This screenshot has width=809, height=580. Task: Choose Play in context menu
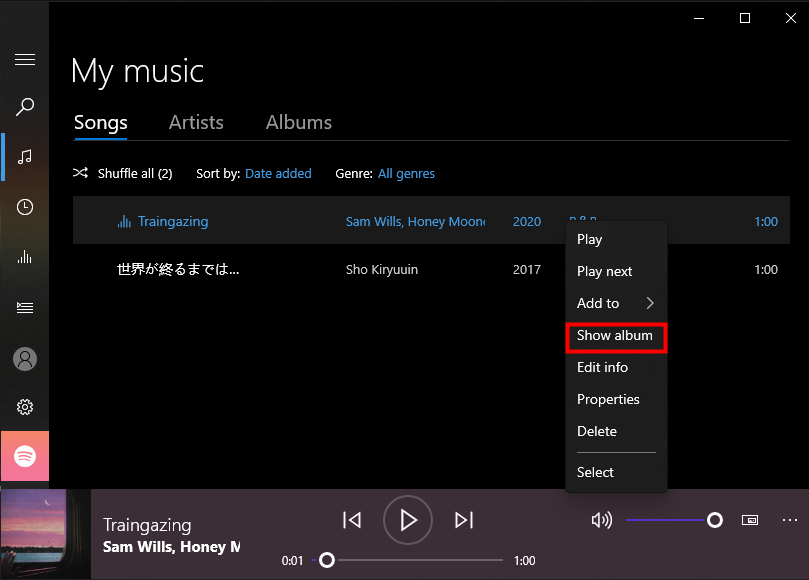[x=616, y=239]
